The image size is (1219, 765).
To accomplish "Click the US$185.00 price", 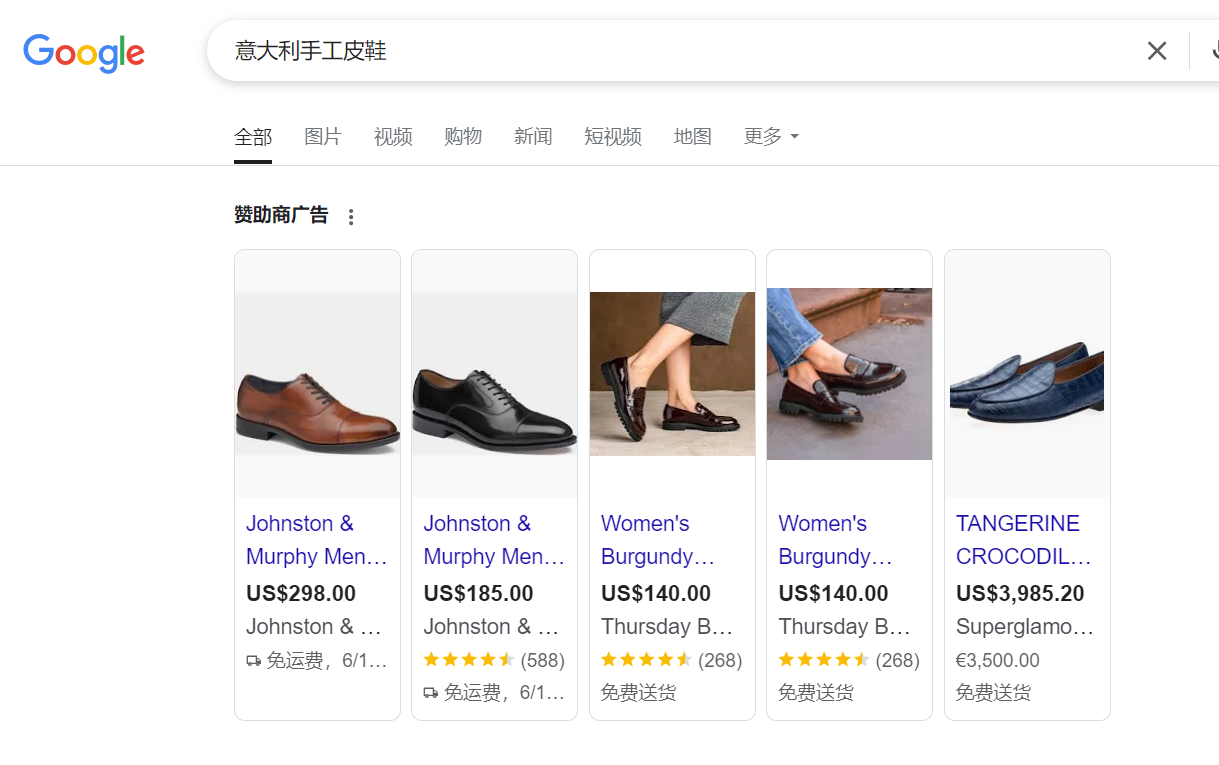I will coord(478,593).
